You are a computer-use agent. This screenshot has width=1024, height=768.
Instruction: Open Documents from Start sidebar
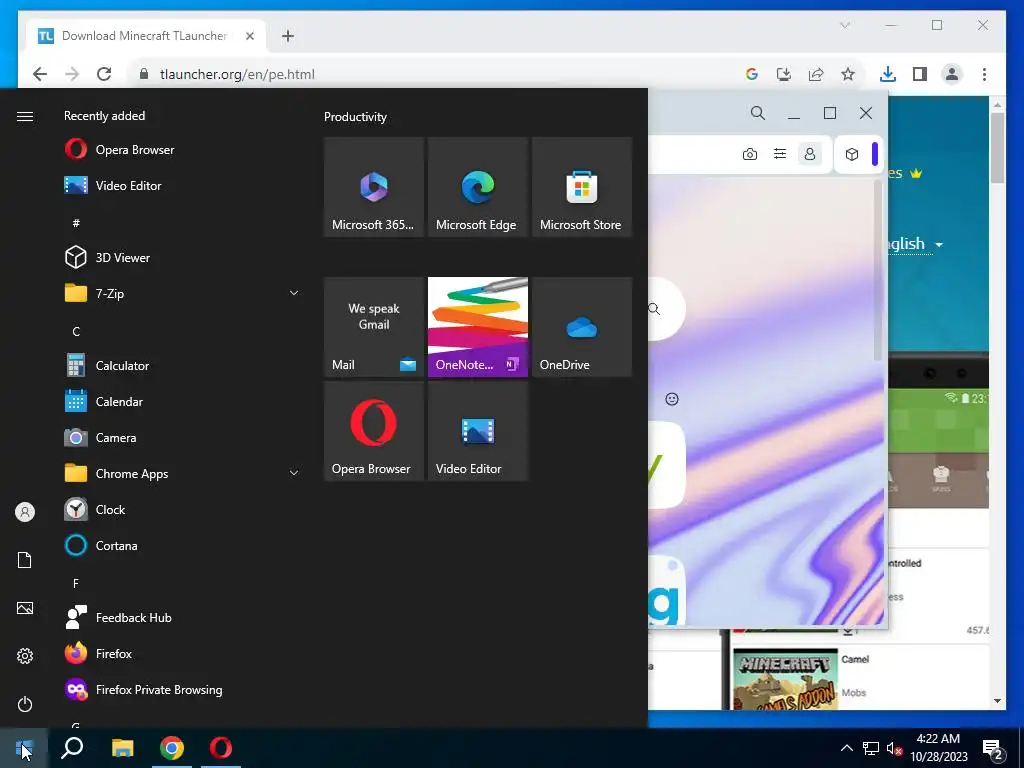tap(25, 560)
